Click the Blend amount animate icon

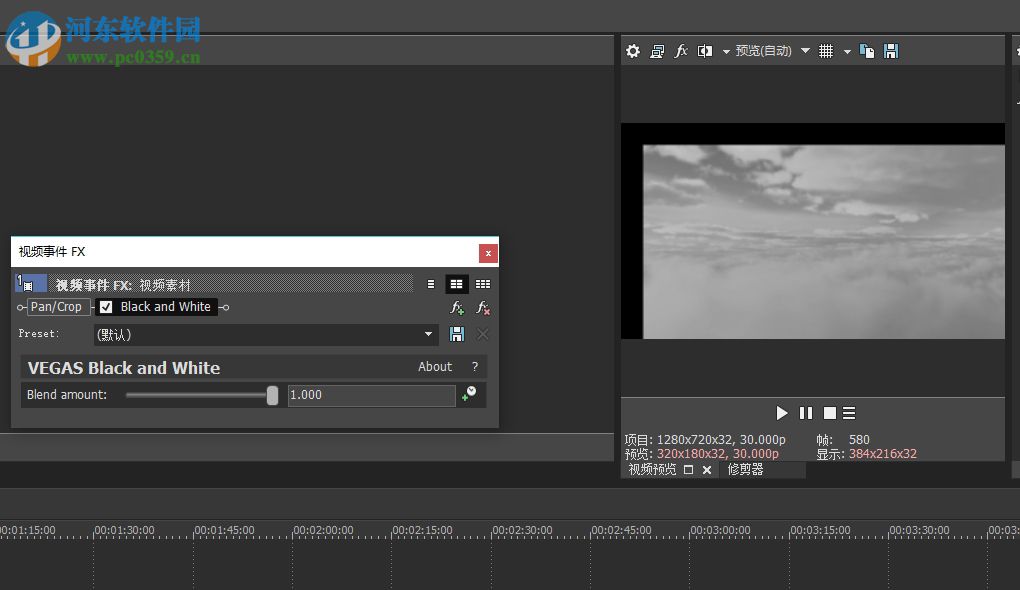(x=468, y=395)
